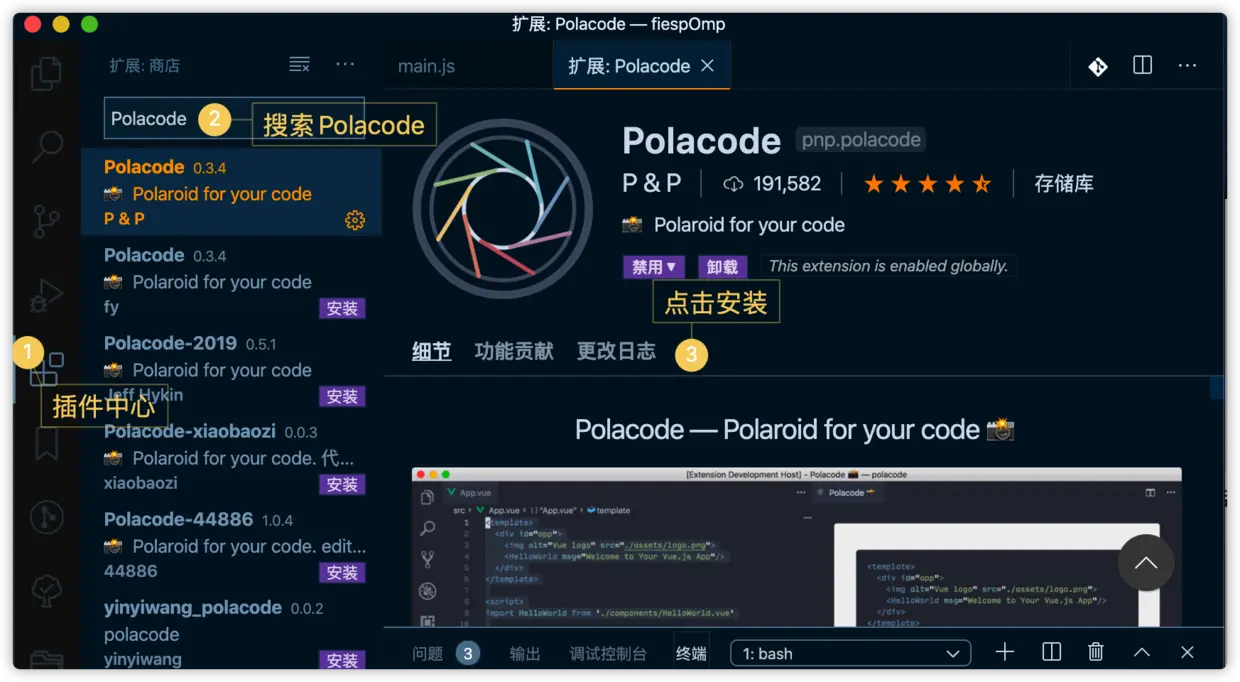Click the P & P publisher name in extension header
The height and width of the screenshot is (682, 1240).
[651, 184]
